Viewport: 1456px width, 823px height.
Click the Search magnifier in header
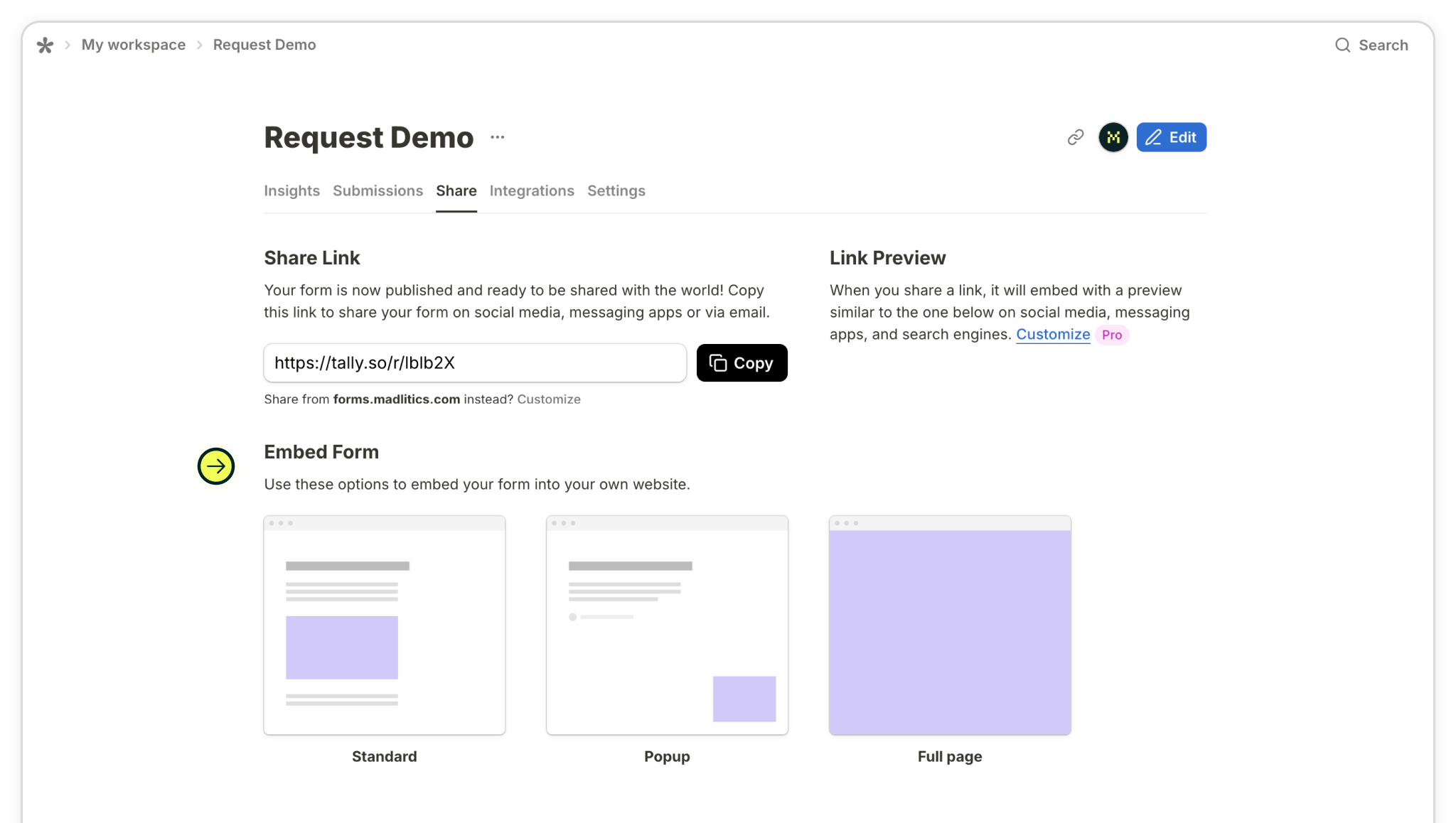(1342, 45)
